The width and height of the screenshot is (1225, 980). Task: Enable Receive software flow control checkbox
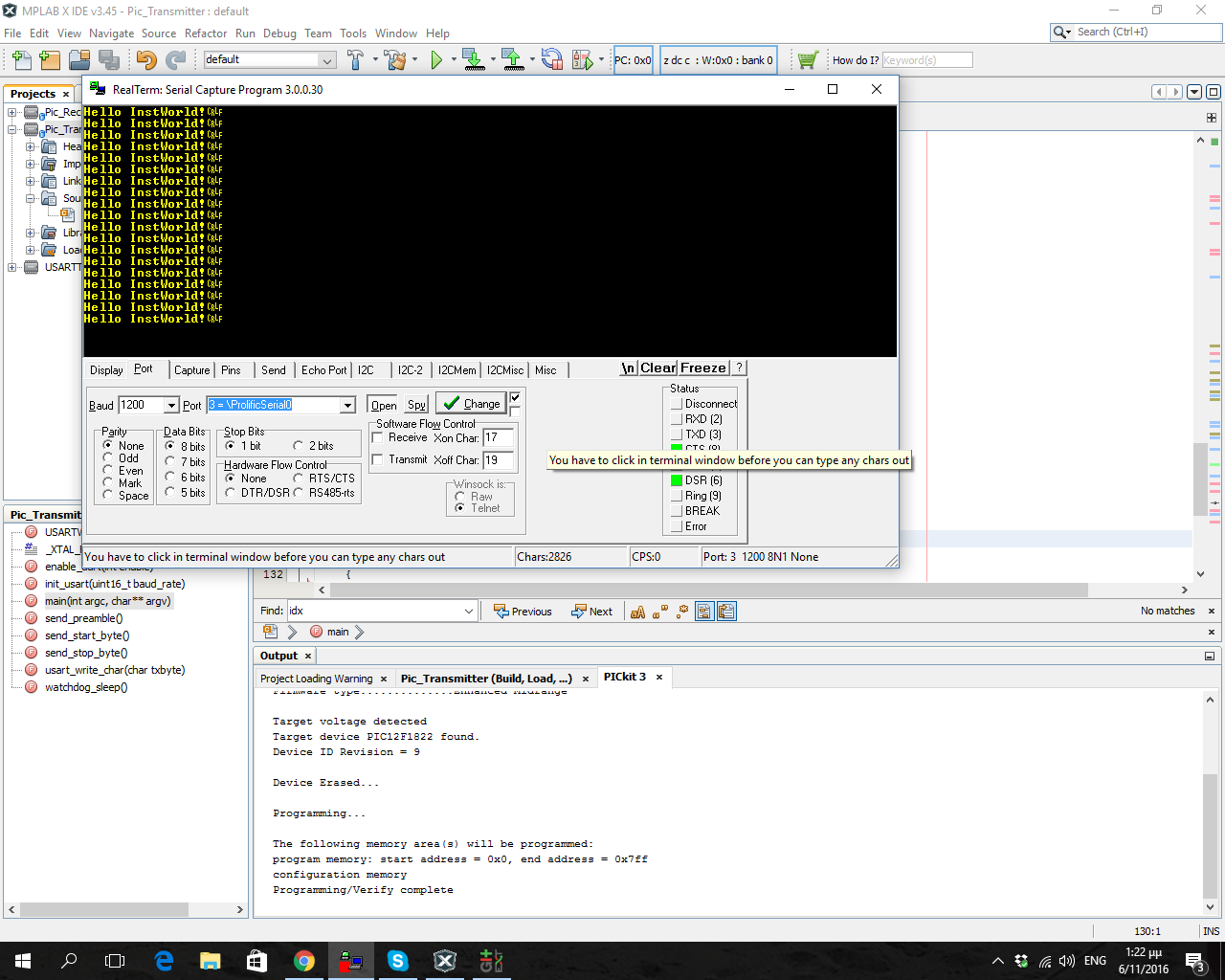coord(377,437)
